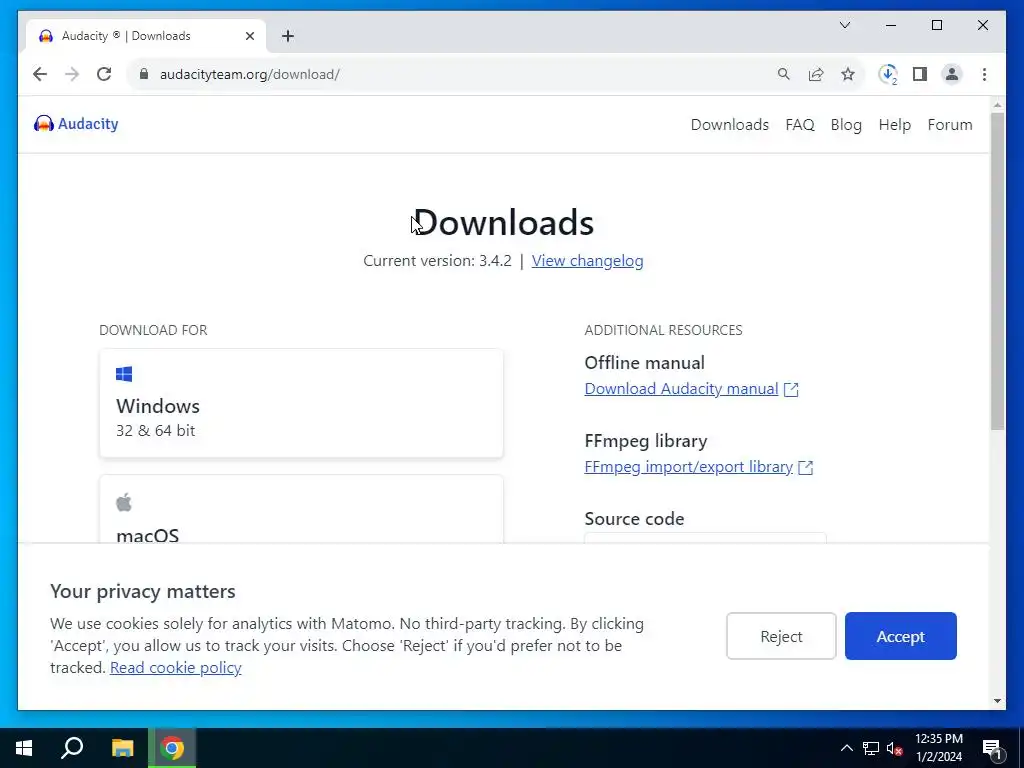Open the Windows Start menu
1024x768 pixels.
tap(24, 748)
